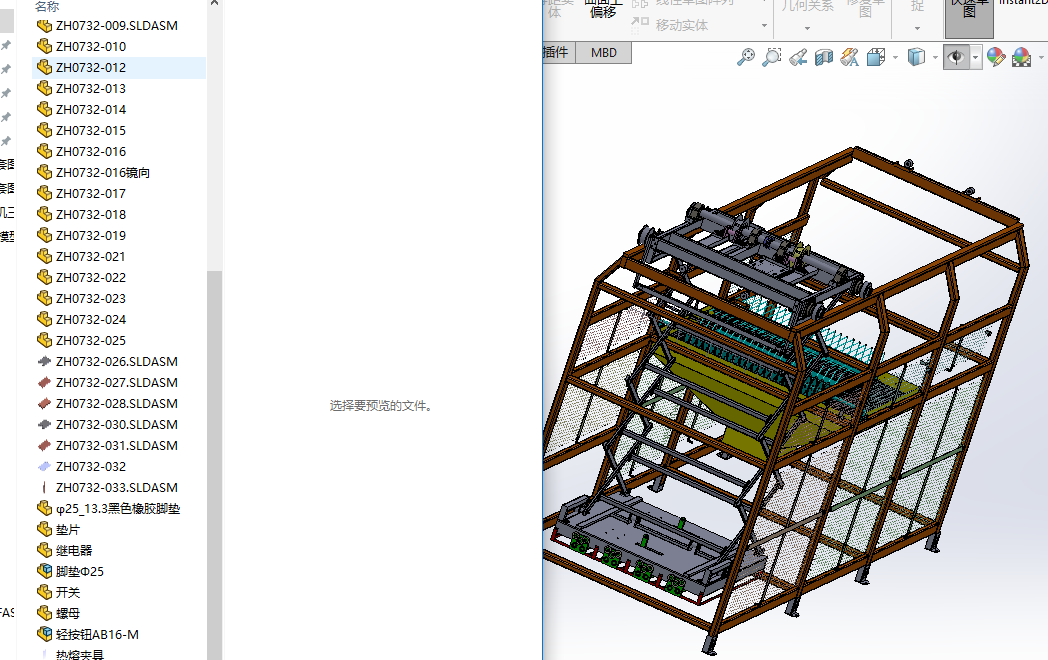1048x660 pixels.
Task: Click part icon of 脚垫Φ25
Action: coord(44,571)
